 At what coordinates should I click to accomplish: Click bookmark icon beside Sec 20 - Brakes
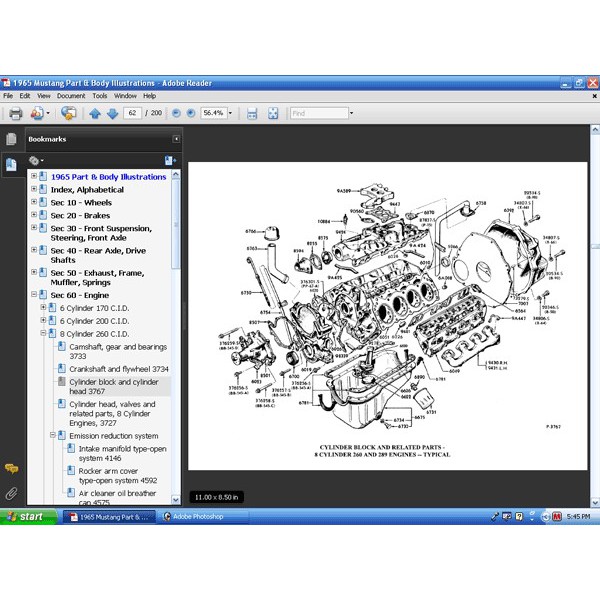(43, 215)
